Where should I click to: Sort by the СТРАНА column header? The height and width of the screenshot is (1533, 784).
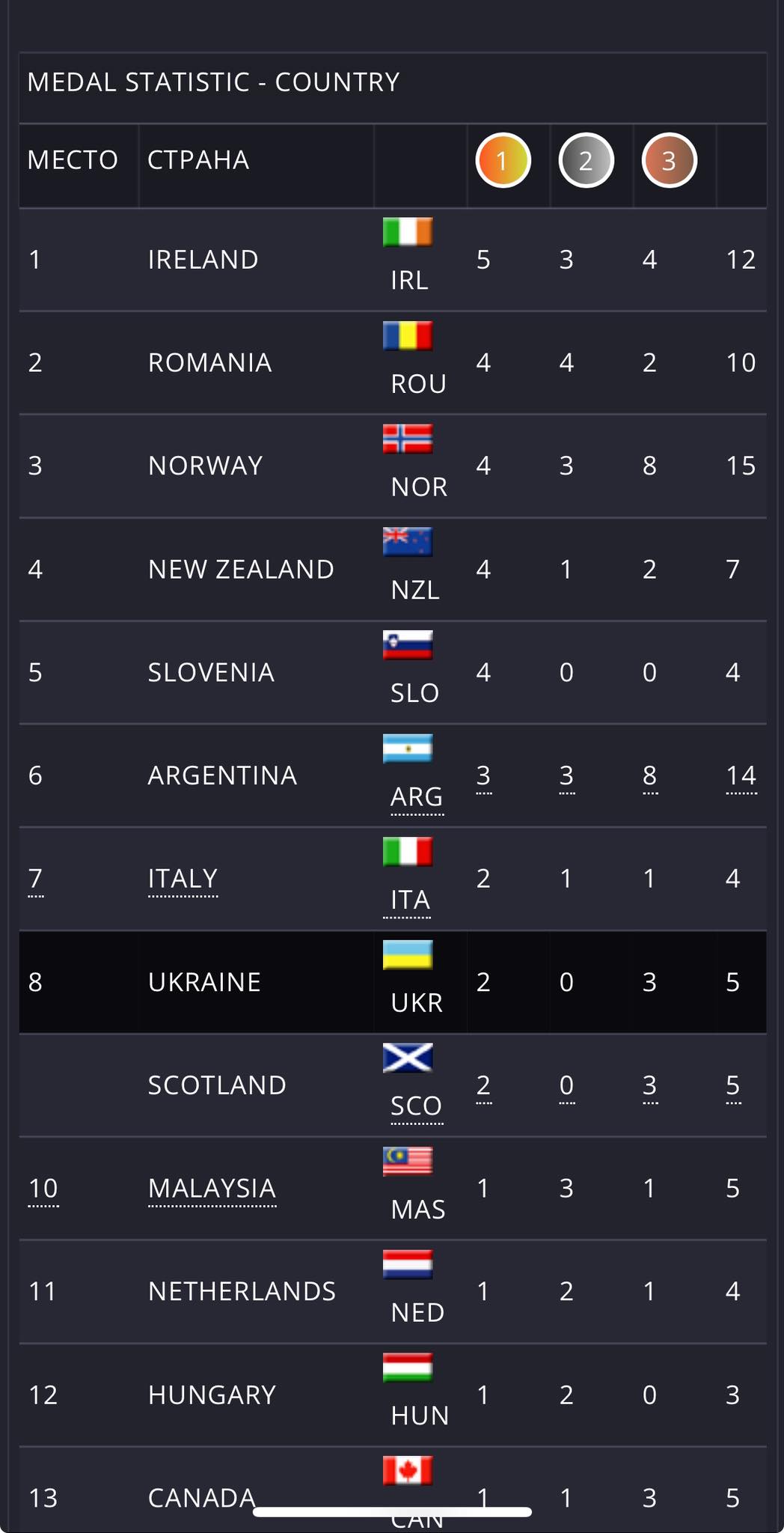198,160
